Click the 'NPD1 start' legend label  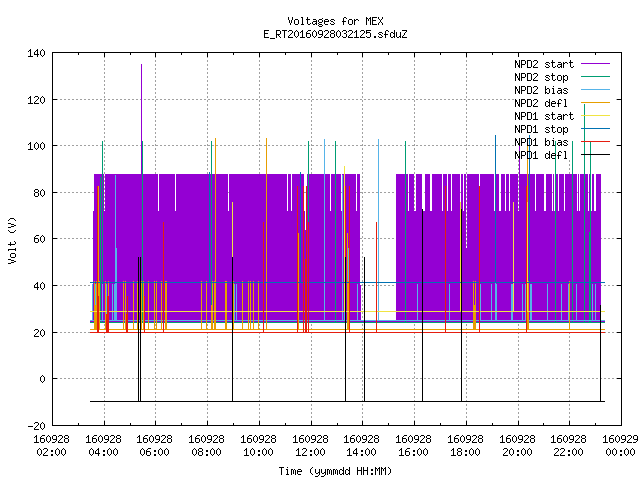click(544, 116)
